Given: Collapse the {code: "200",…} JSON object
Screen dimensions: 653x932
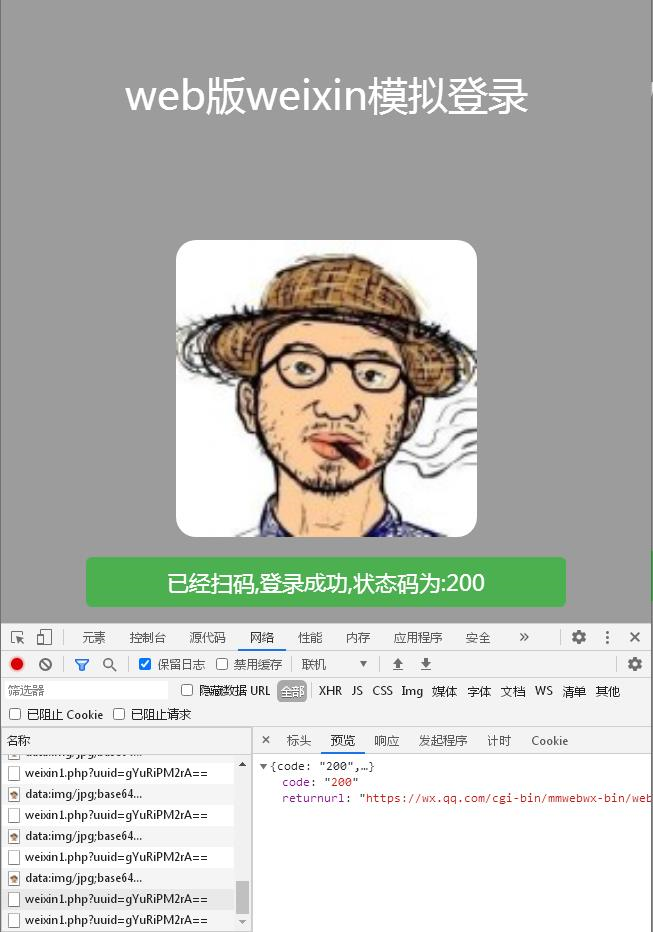Looking at the screenshot, I should [263, 766].
